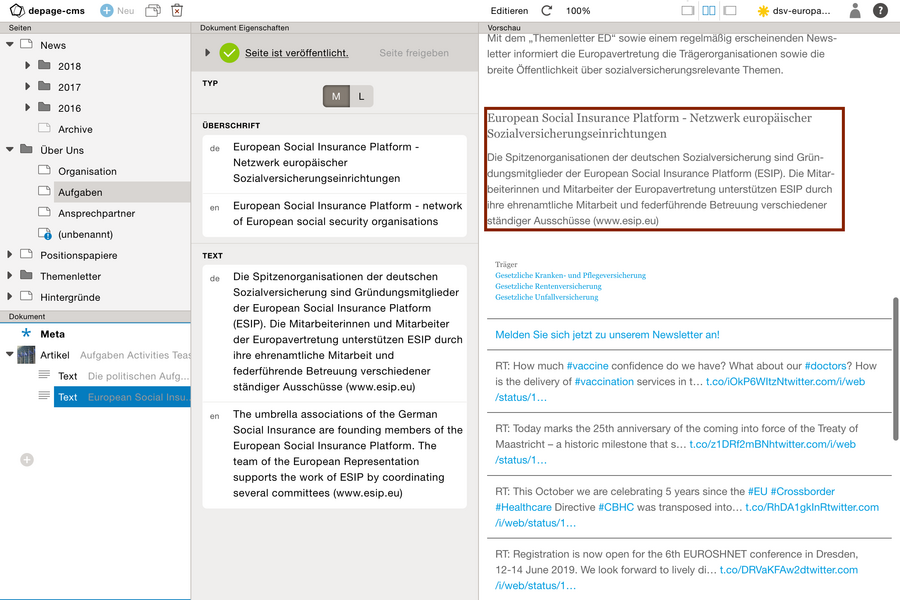Expand the Themenletter folder arrow
This screenshot has width=900, height=600.
click(x=10, y=276)
